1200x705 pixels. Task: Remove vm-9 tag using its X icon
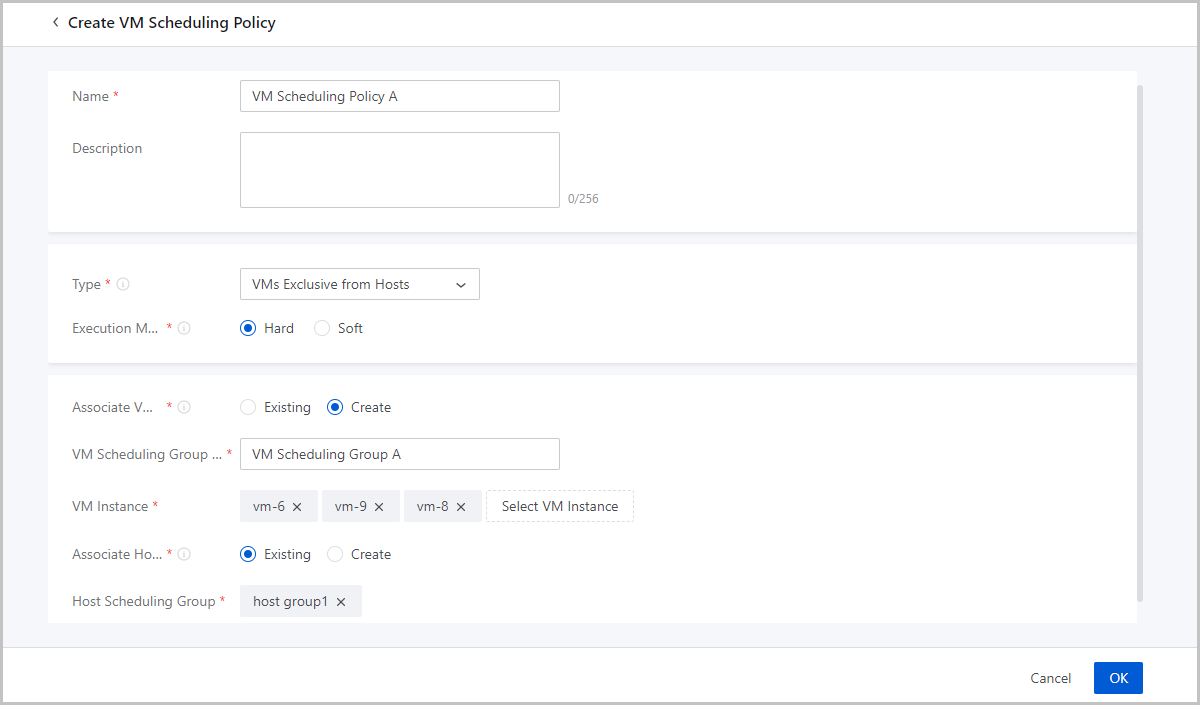pyautogui.click(x=379, y=507)
